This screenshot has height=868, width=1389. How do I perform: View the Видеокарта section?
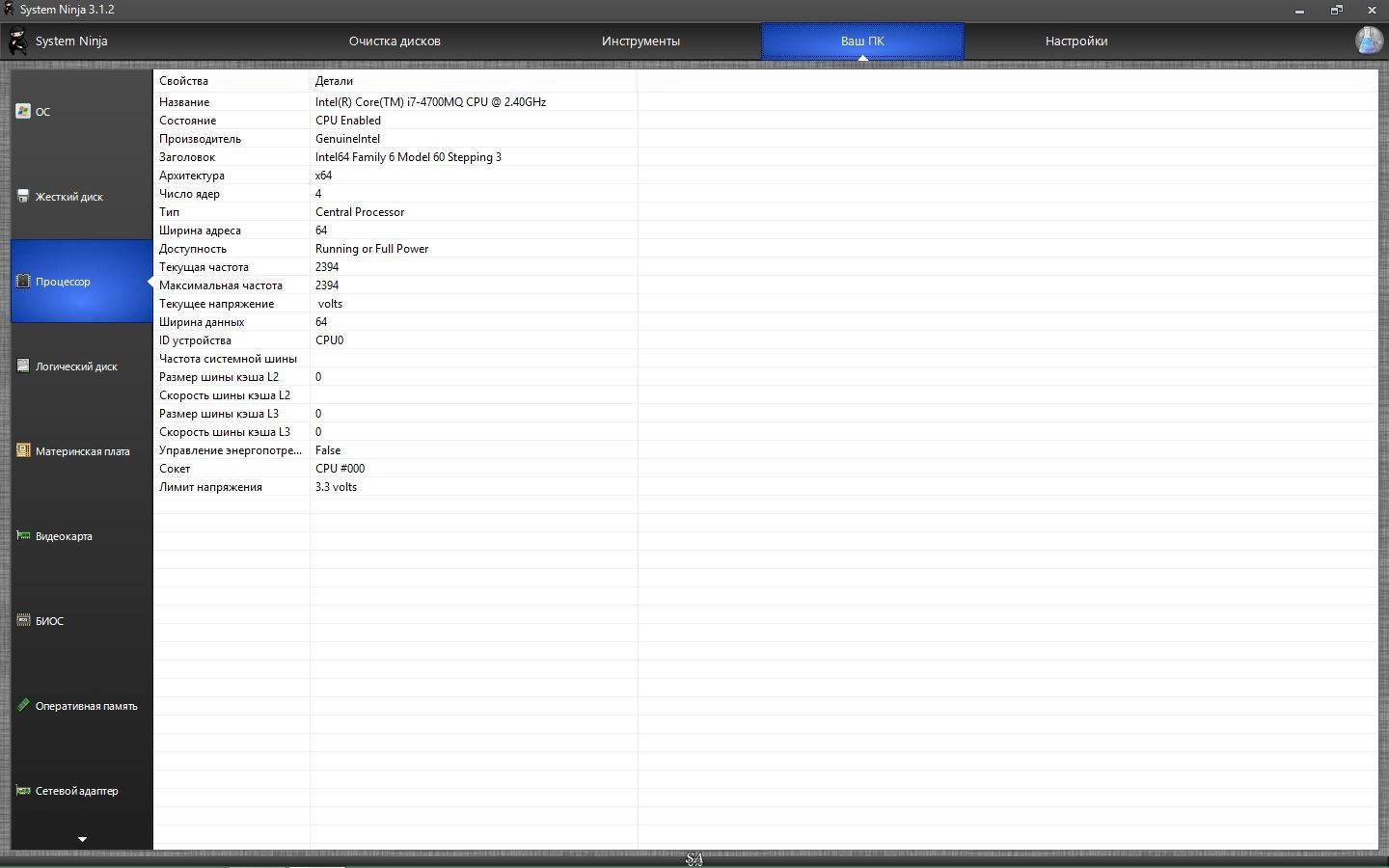pos(81,536)
